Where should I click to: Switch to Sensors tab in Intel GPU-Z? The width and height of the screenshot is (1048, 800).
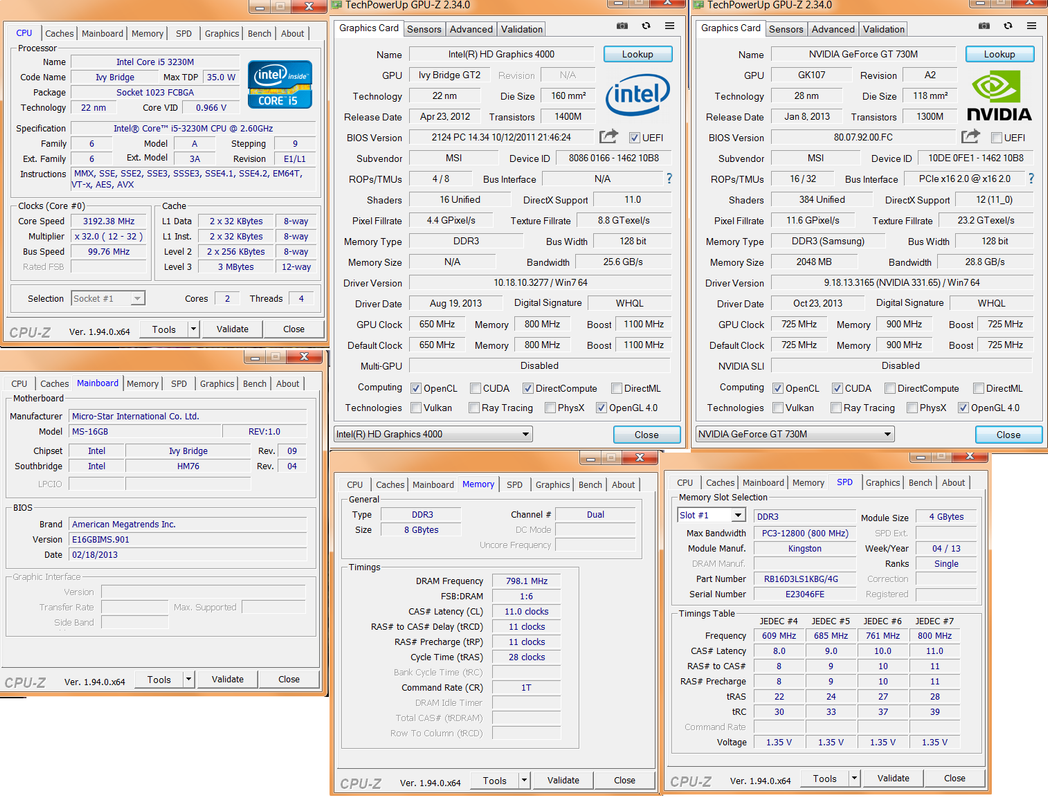[x=424, y=29]
